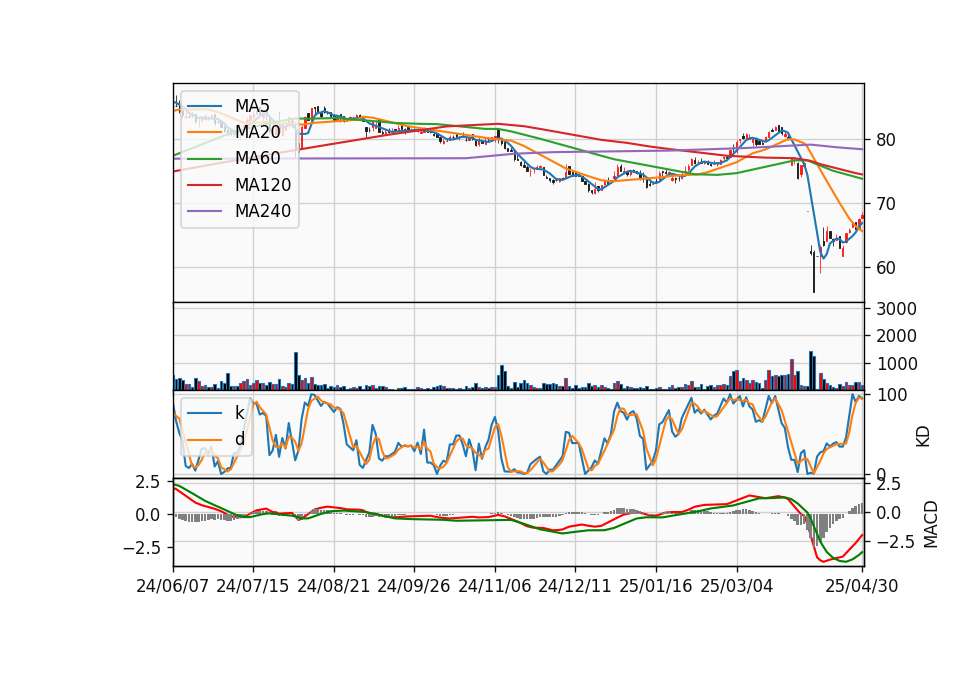Click the volume axis value 2000
Image resolution: width=960 pixels, height=690 pixels.
(896, 336)
